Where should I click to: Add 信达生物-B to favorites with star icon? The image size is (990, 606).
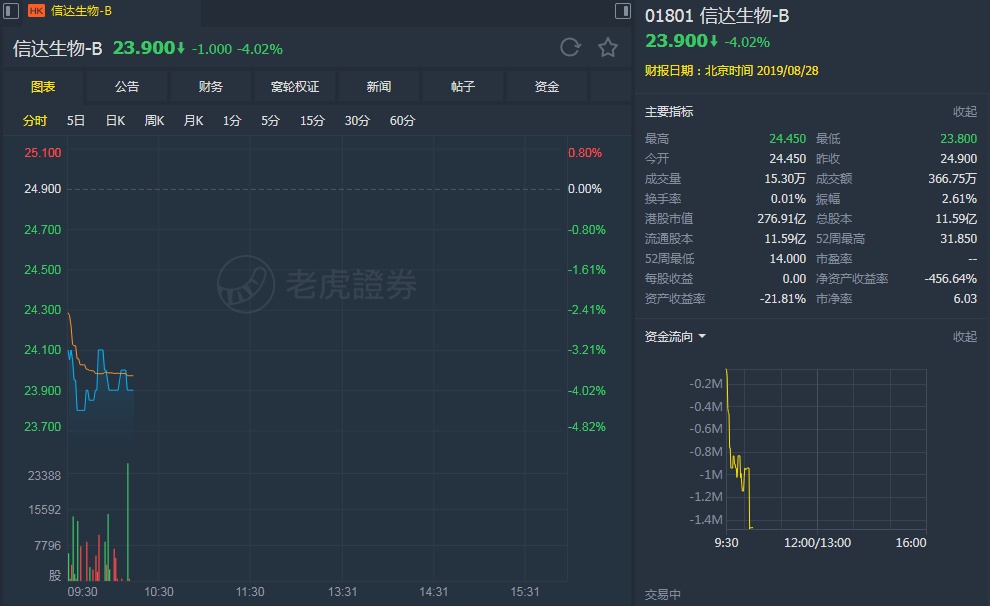(x=607, y=47)
